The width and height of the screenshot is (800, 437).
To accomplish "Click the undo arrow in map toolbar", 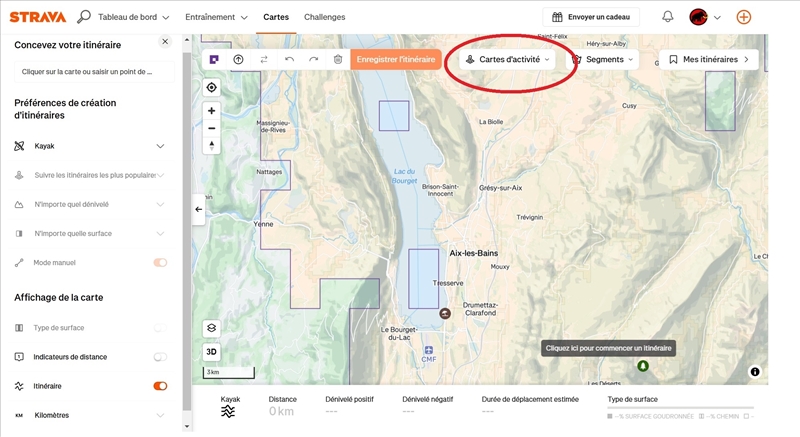I will [x=289, y=60].
